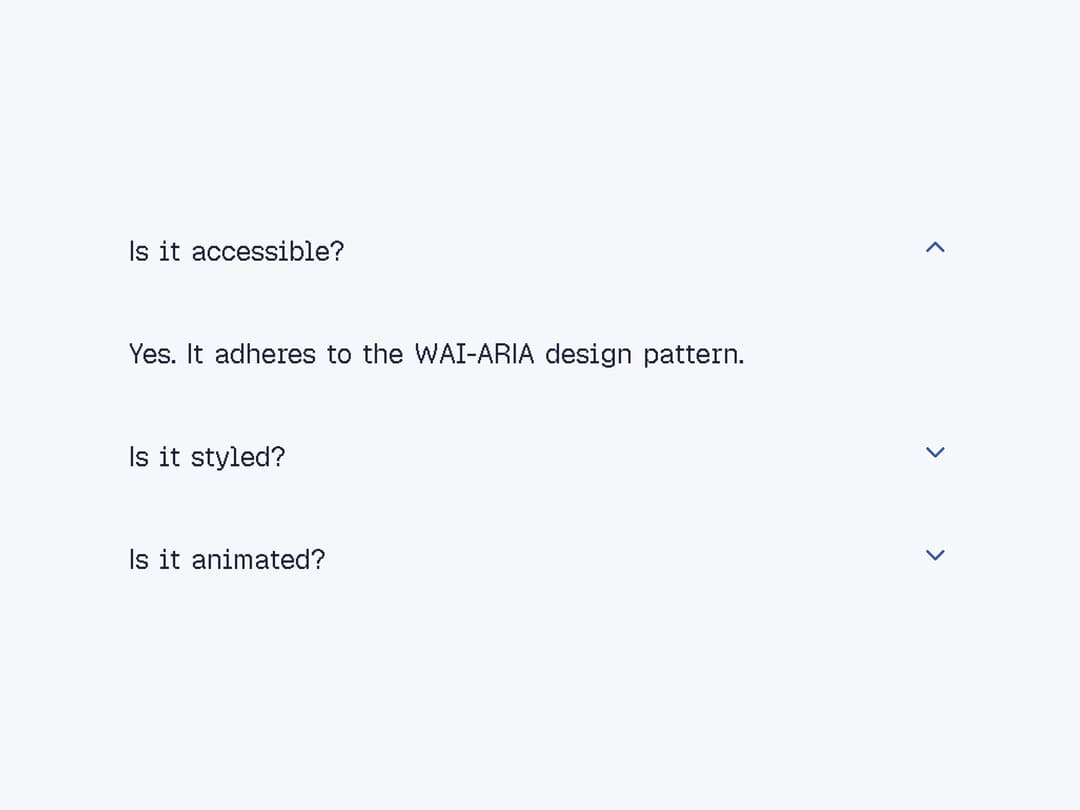The width and height of the screenshot is (1080, 810).
Task: Click the word 'pattern.' ending the answer
Action: coord(694,355)
